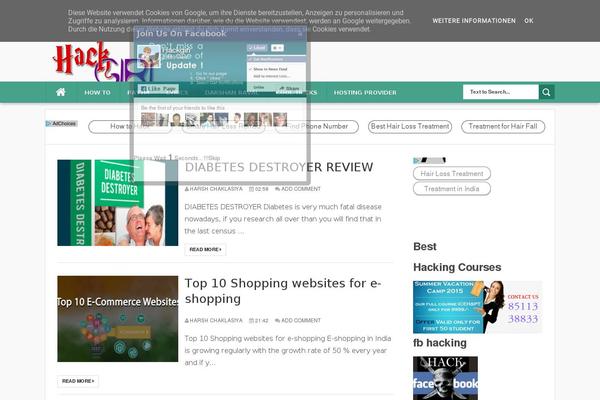Click Share in the Facebook popup
The width and height of the screenshot is (600, 400).
tap(290, 89)
